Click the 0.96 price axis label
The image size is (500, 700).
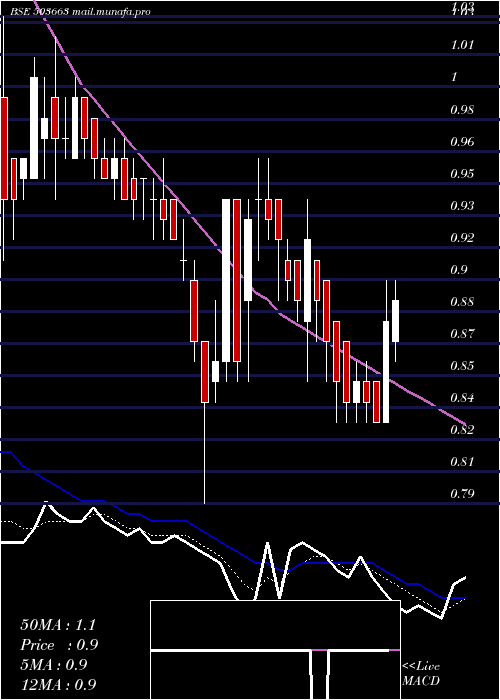click(x=462, y=142)
